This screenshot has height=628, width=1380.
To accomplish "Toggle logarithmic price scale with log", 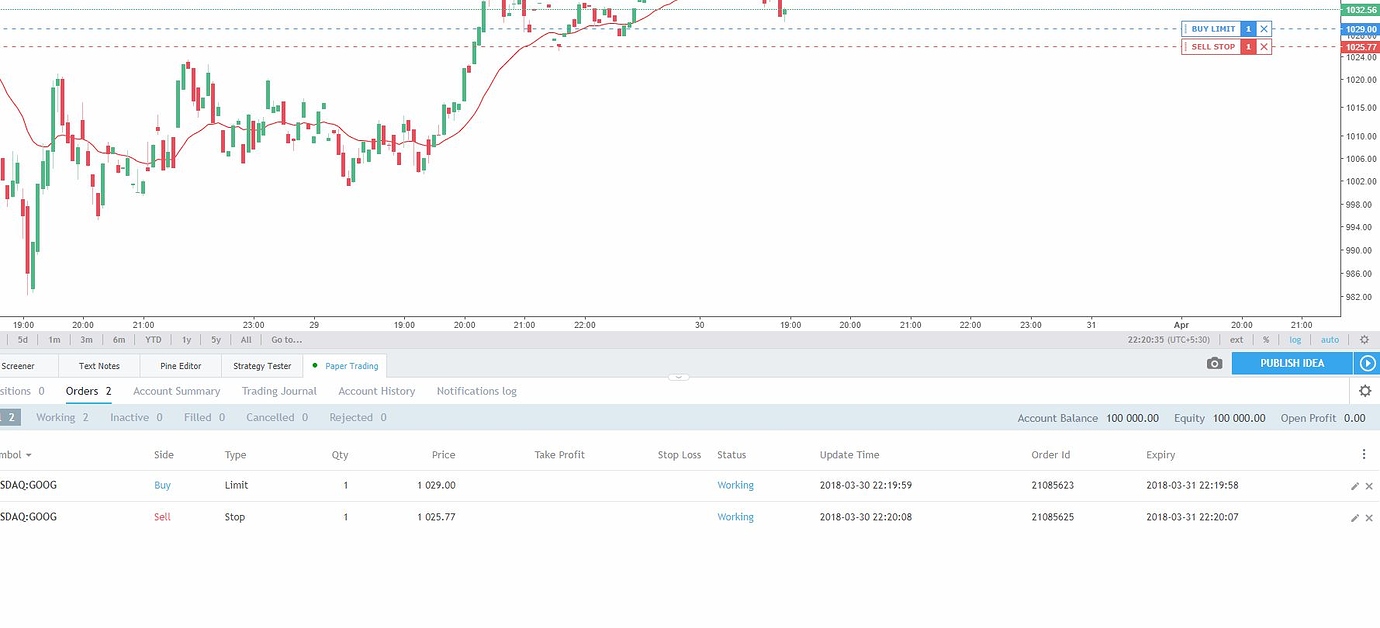I will click(x=1295, y=339).
